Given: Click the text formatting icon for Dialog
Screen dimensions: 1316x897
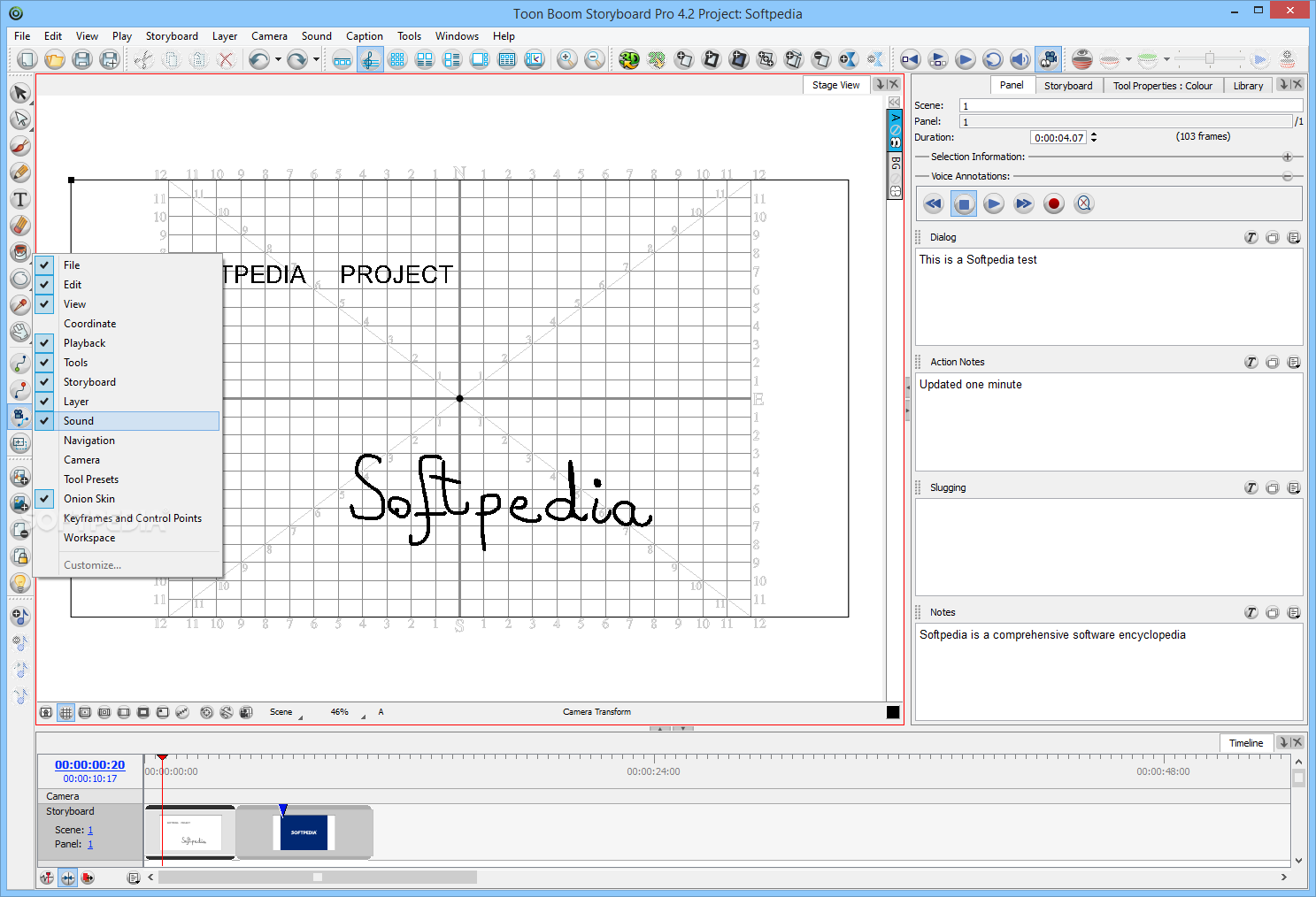Looking at the screenshot, I should pos(1251,237).
